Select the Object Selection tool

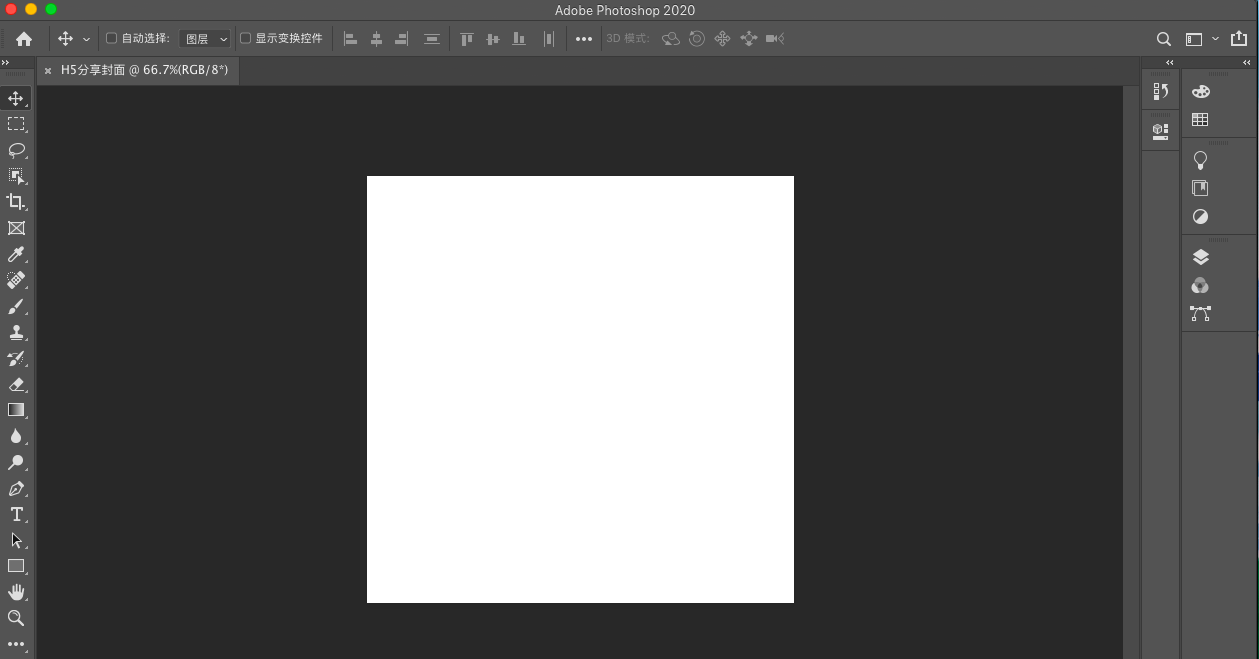point(16,176)
